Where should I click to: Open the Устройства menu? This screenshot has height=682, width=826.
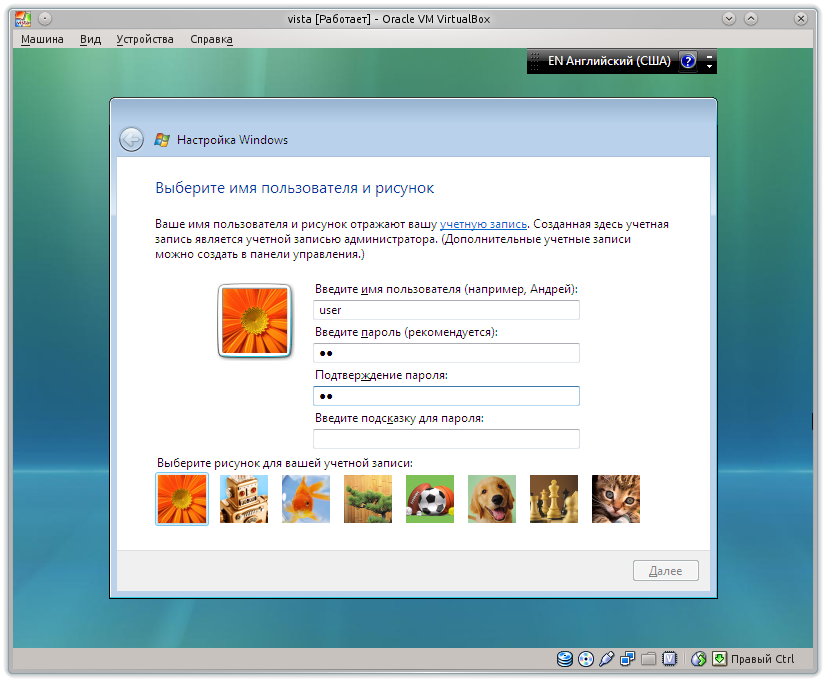pyautogui.click(x=143, y=39)
